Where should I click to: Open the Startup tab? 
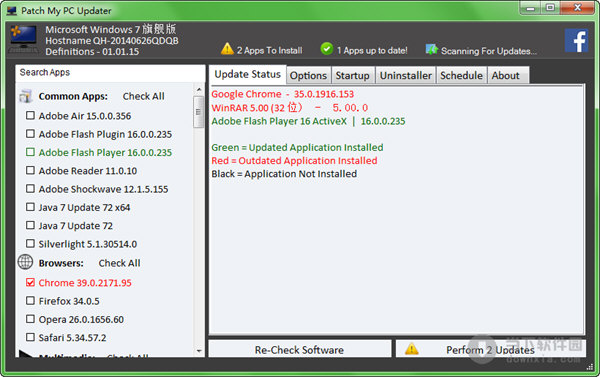[352, 75]
